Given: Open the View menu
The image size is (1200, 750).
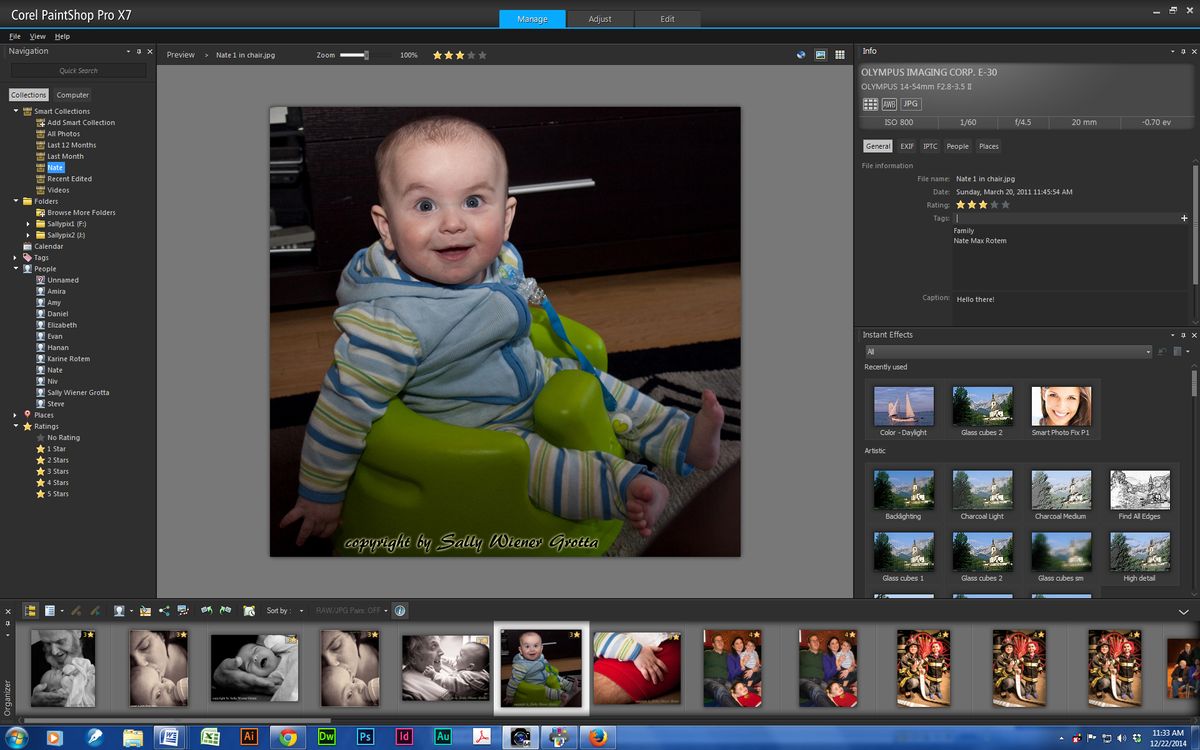Looking at the screenshot, I should pos(38,36).
